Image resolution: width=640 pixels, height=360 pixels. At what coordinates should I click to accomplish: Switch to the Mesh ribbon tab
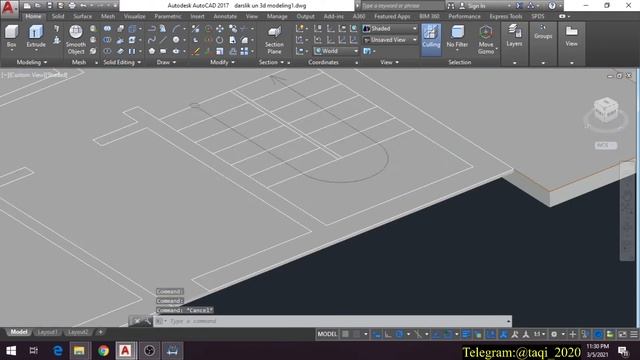[x=108, y=16]
